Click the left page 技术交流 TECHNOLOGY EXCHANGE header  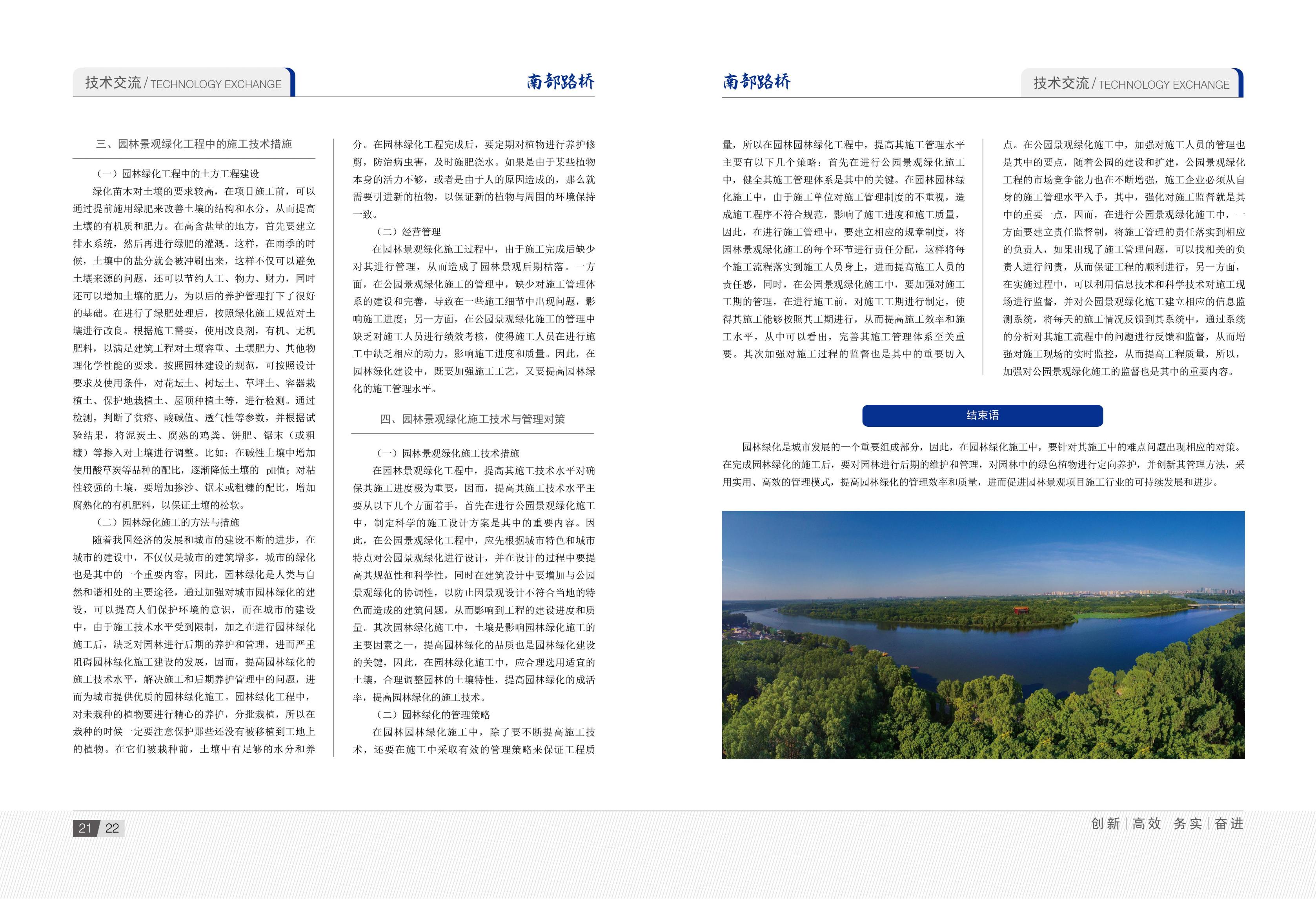click(184, 83)
